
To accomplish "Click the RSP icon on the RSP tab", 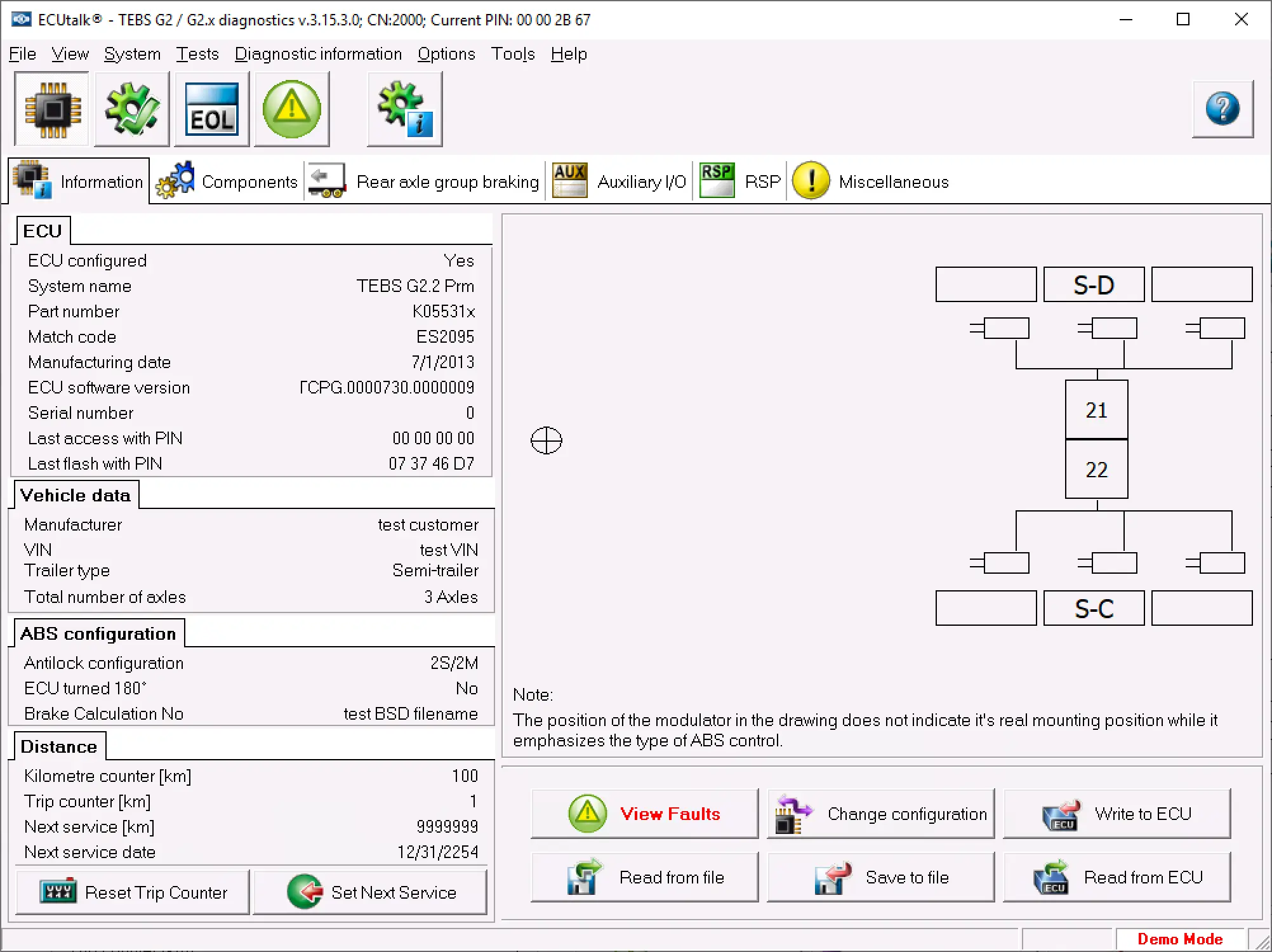I will [717, 180].
